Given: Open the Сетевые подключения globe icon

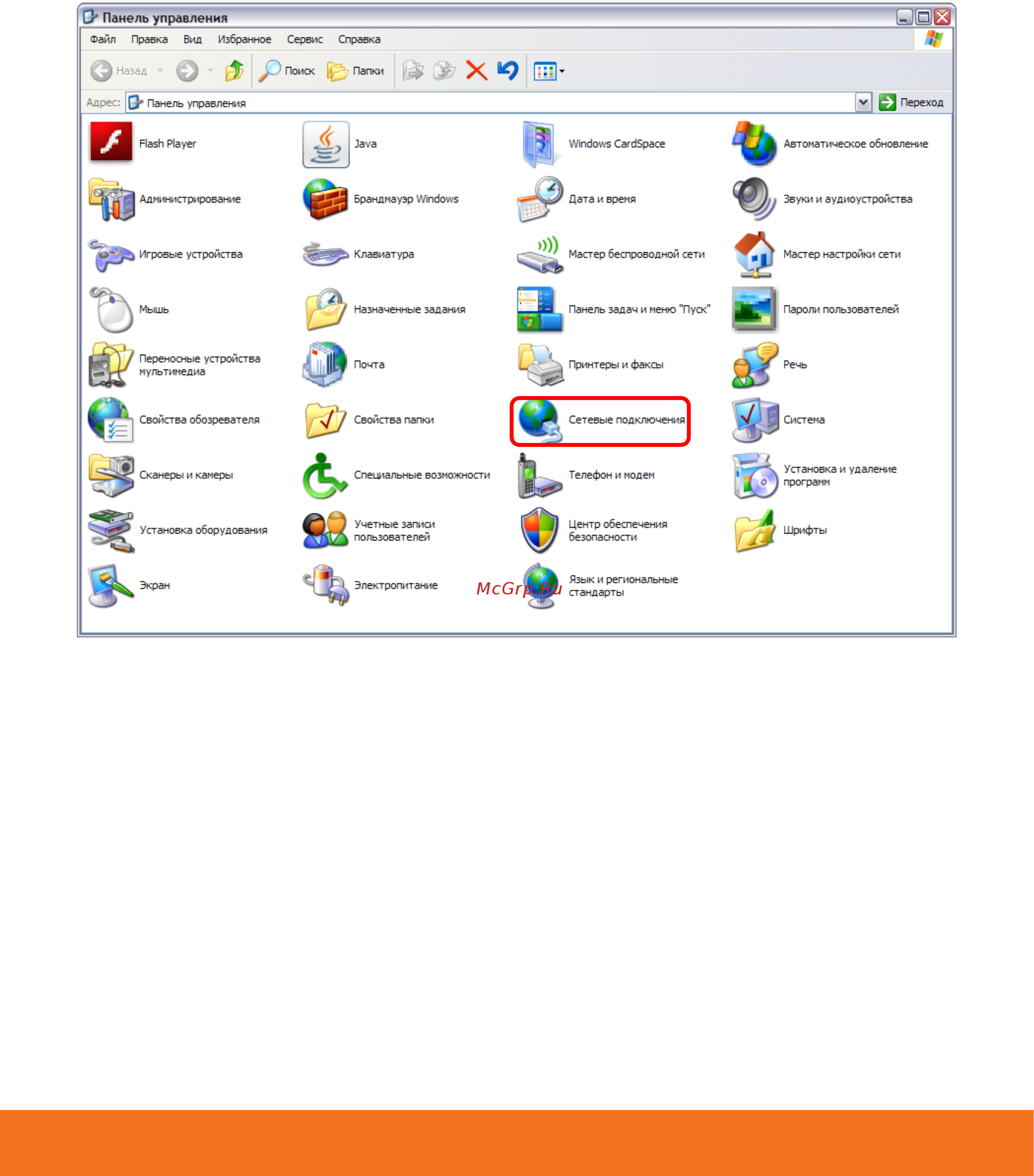Looking at the screenshot, I should click(x=540, y=420).
